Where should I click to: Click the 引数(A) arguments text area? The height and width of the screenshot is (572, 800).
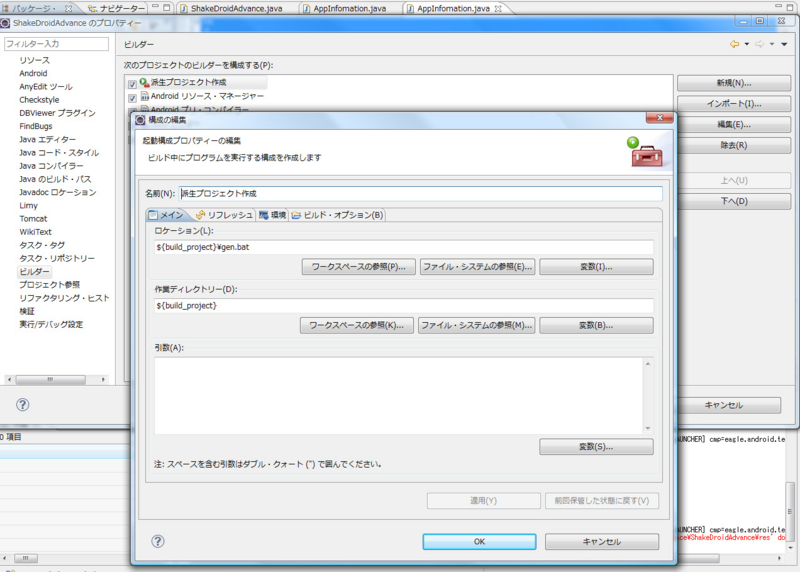coord(398,395)
